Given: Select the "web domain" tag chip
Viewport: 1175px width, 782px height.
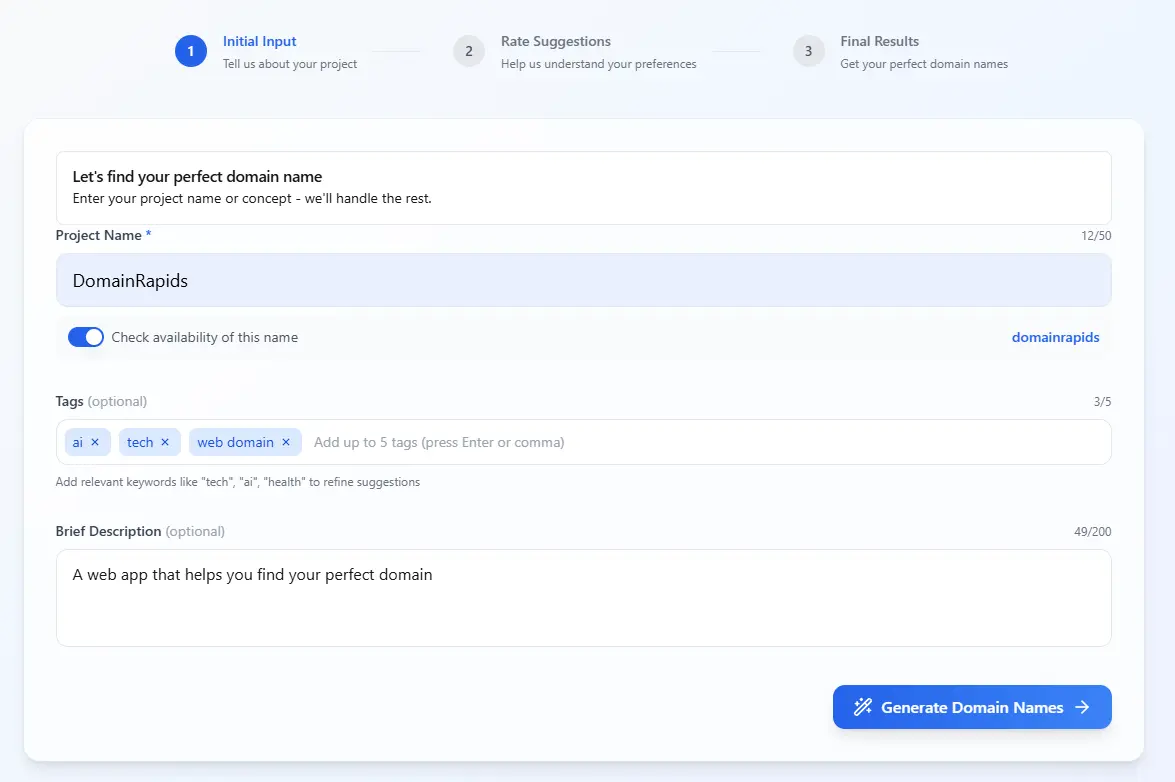Looking at the screenshot, I should click(x=237, y=441).
